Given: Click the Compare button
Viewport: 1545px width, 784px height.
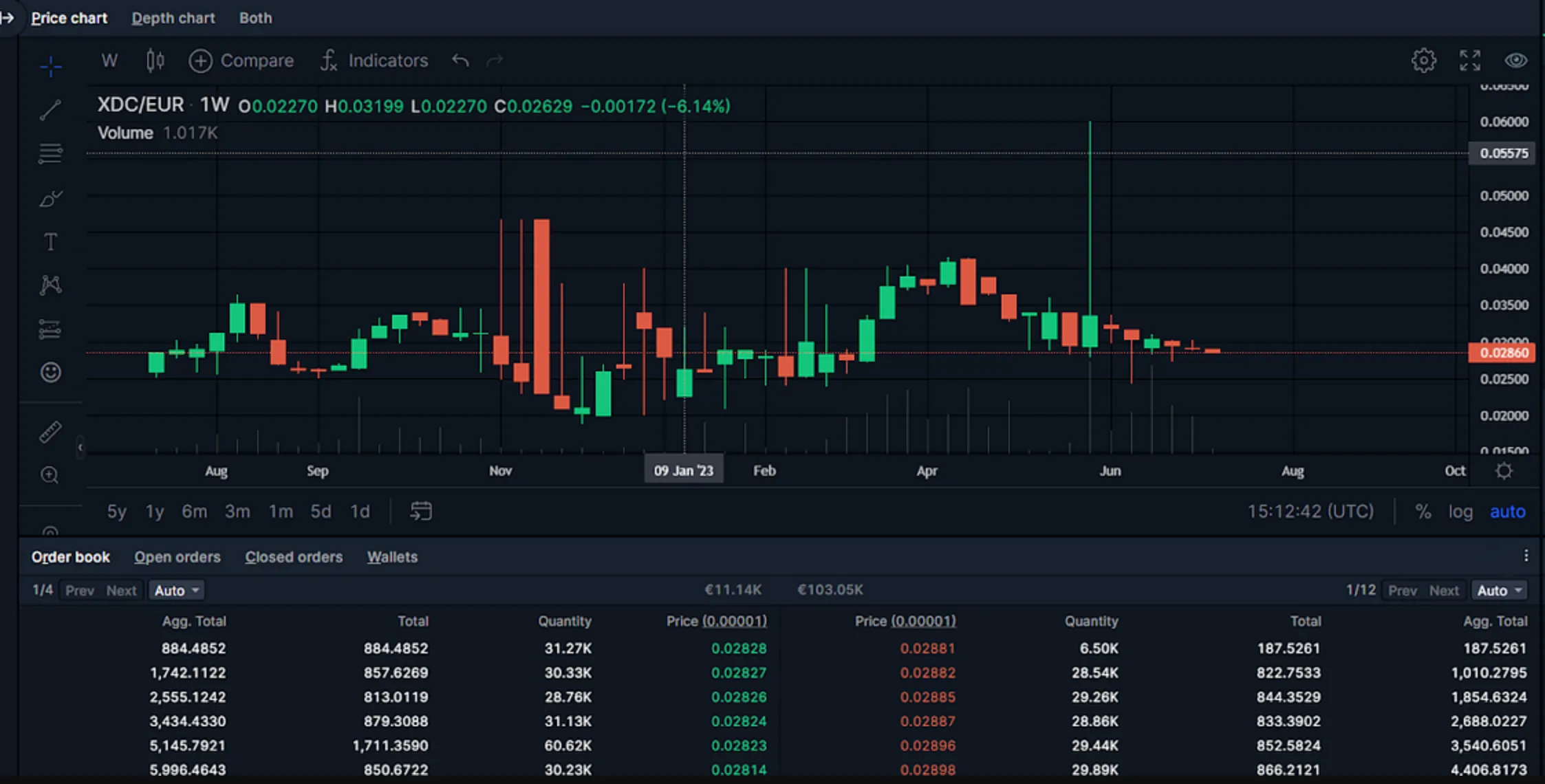Looking at the screenshot, I should point(241,61).
